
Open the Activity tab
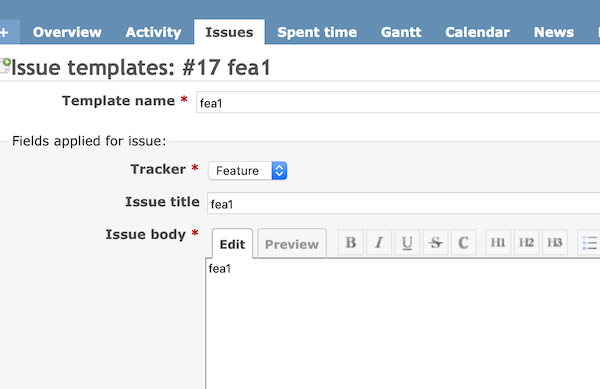153,32
